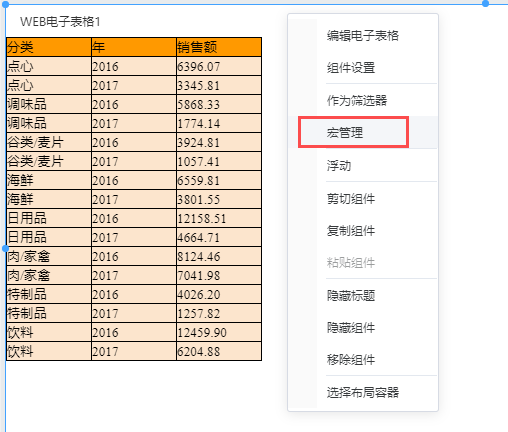
Task: Open 选择布局容器 menu item
Action: point(363,392)
